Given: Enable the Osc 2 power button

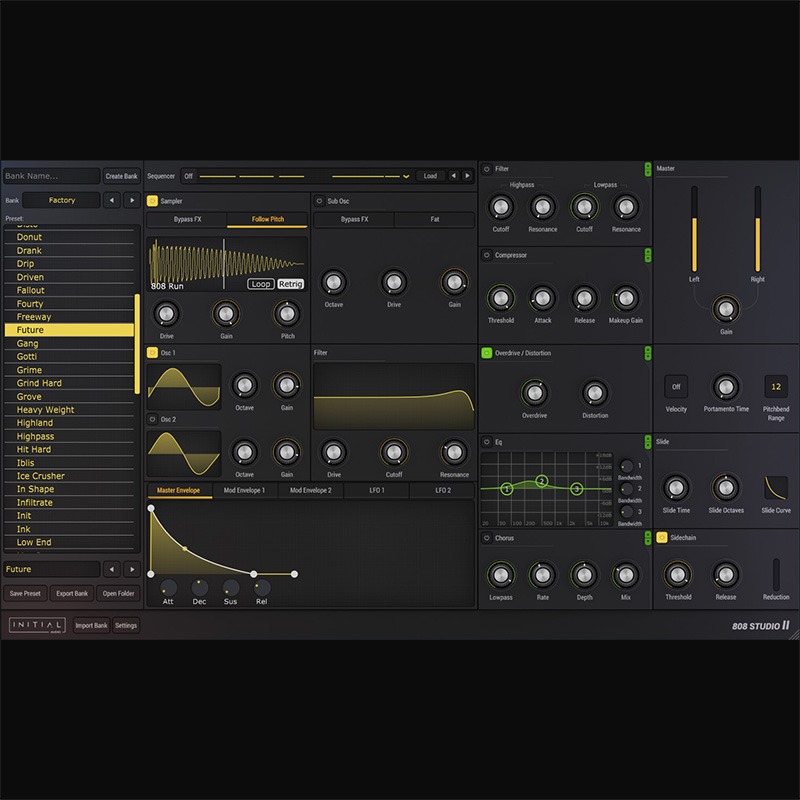Looking at the screenshot, I should [152, 419].
